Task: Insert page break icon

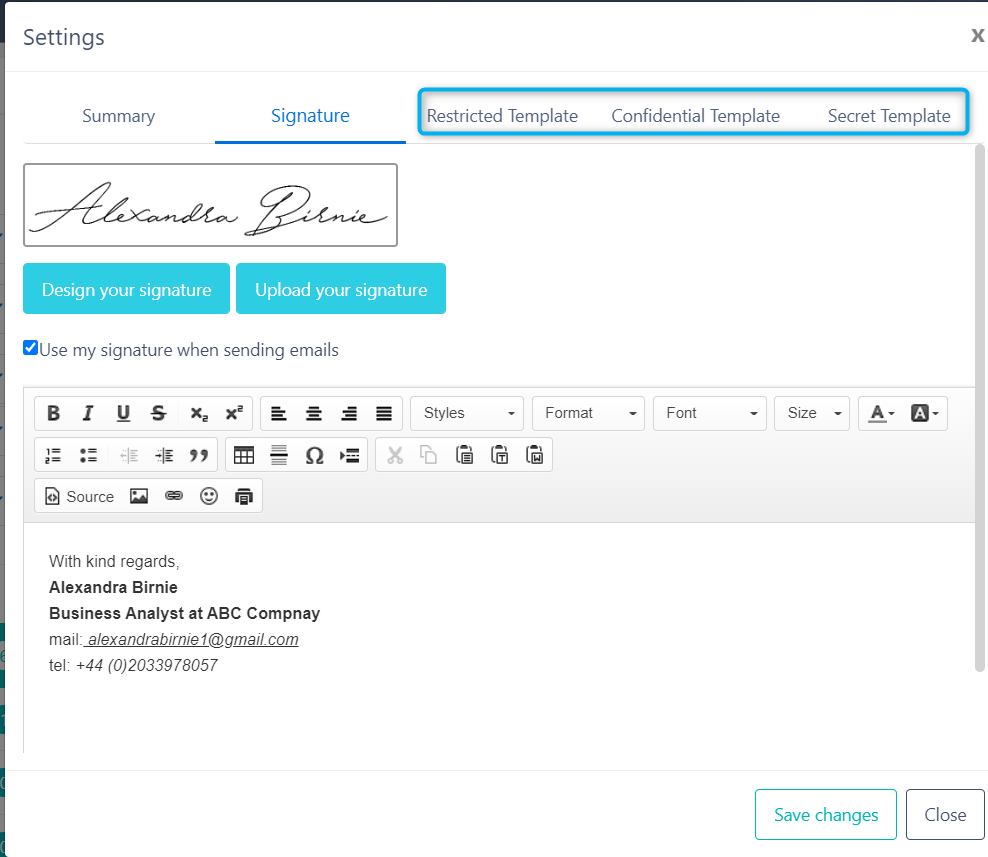Action: [350, 455]
